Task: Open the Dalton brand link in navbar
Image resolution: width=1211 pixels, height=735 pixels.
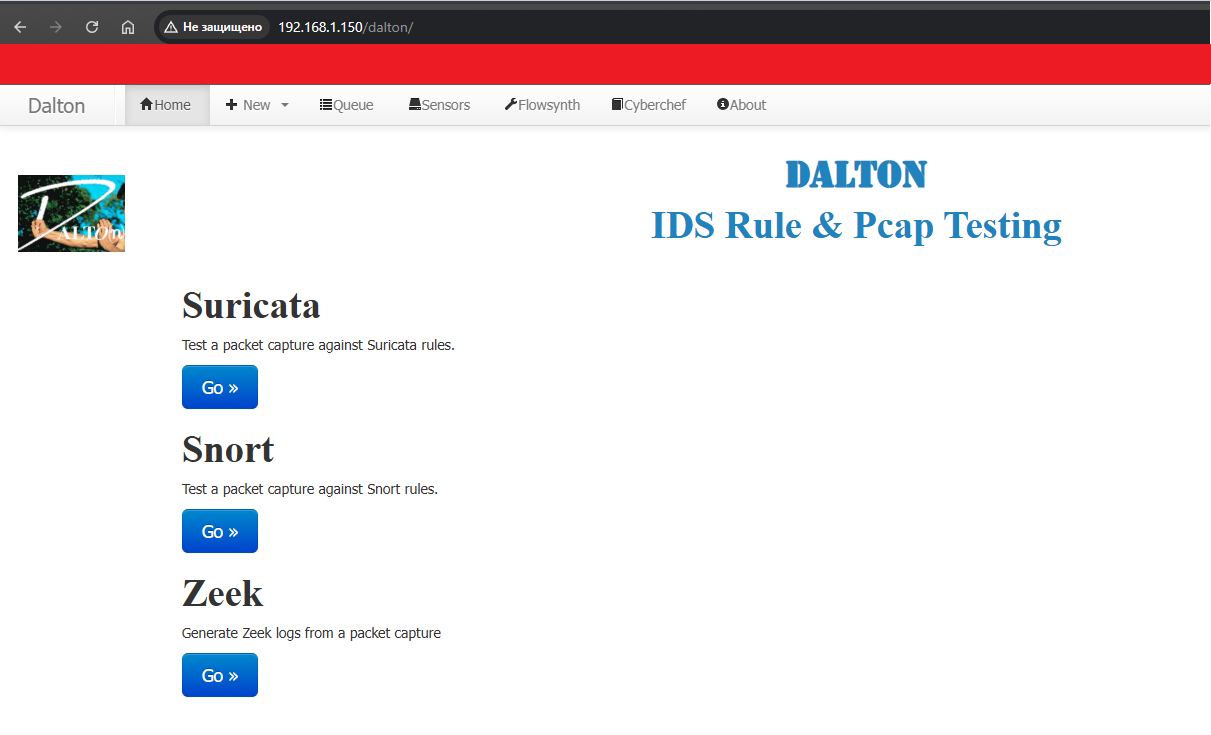Action: (x=56, y=105)
